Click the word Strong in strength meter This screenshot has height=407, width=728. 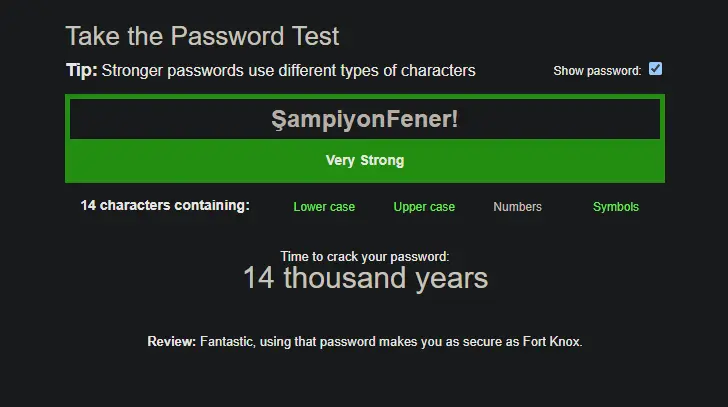tap(382, 161)
